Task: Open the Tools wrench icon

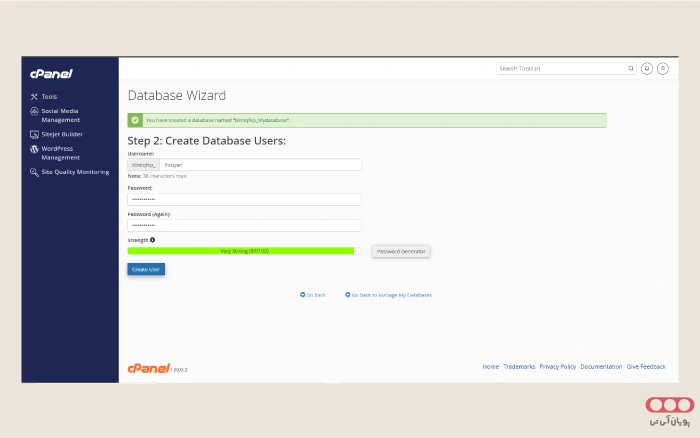Action: 34,96
